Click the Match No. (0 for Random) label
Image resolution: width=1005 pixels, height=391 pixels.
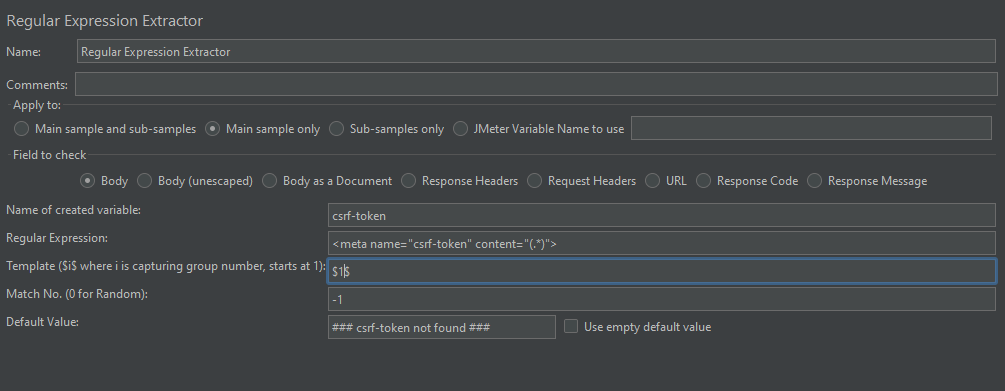[77, 294]
